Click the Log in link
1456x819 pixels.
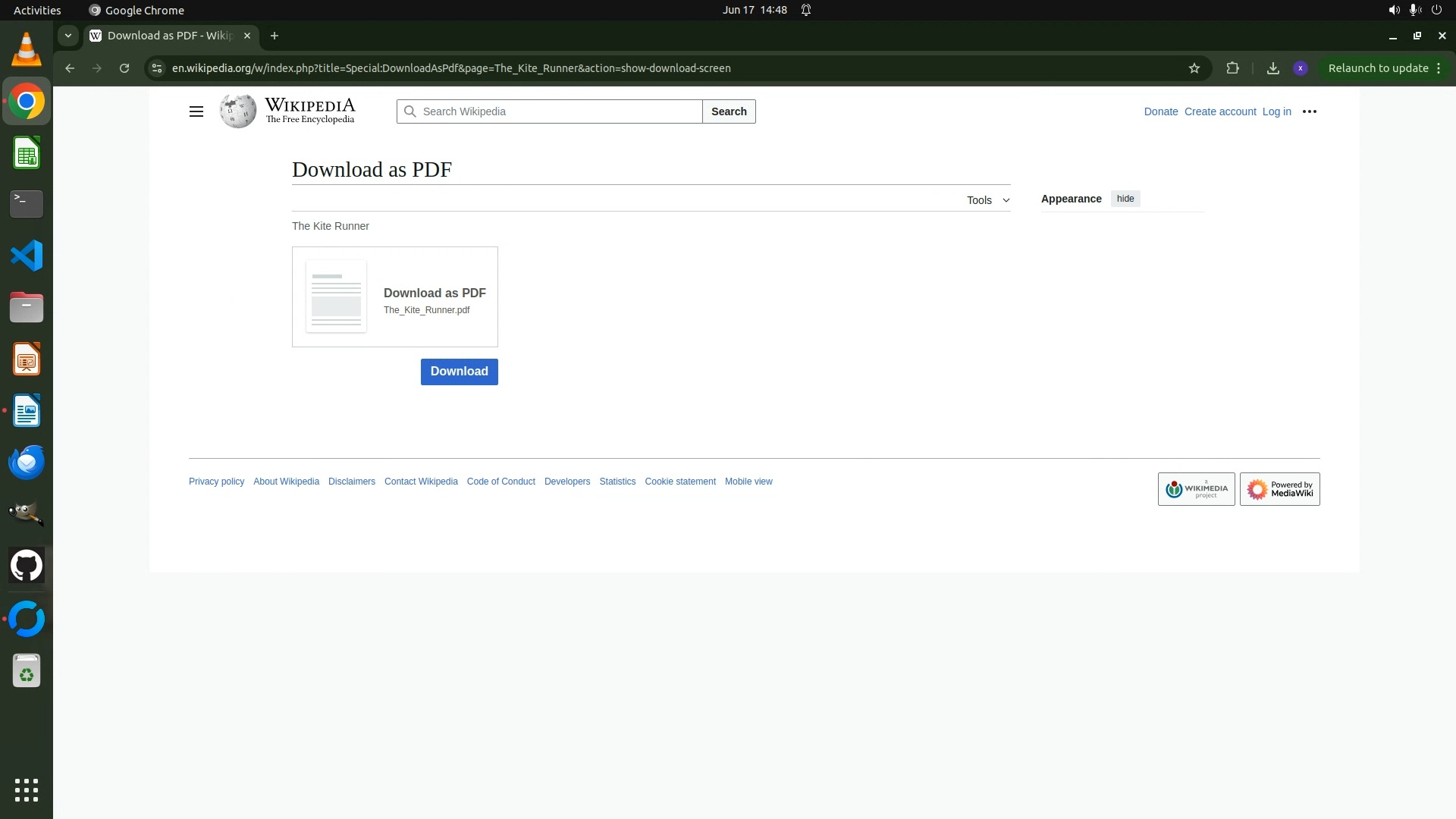coord(1276,111)
